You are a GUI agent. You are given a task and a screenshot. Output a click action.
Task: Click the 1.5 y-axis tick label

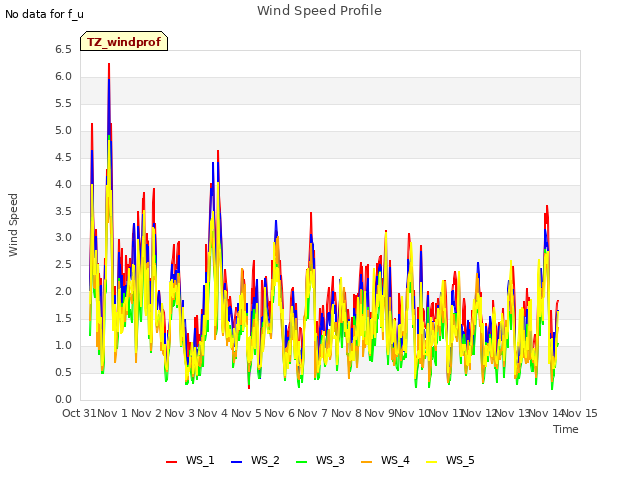click(x=63, y=319)
